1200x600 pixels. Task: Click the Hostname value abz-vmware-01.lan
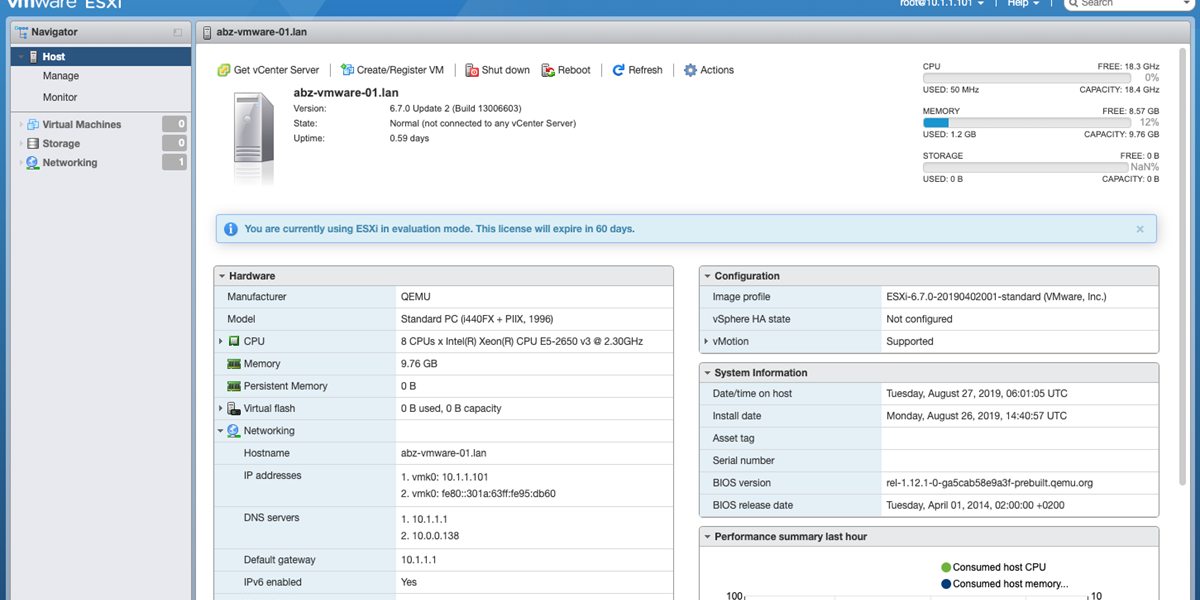[x=443, y=453]
